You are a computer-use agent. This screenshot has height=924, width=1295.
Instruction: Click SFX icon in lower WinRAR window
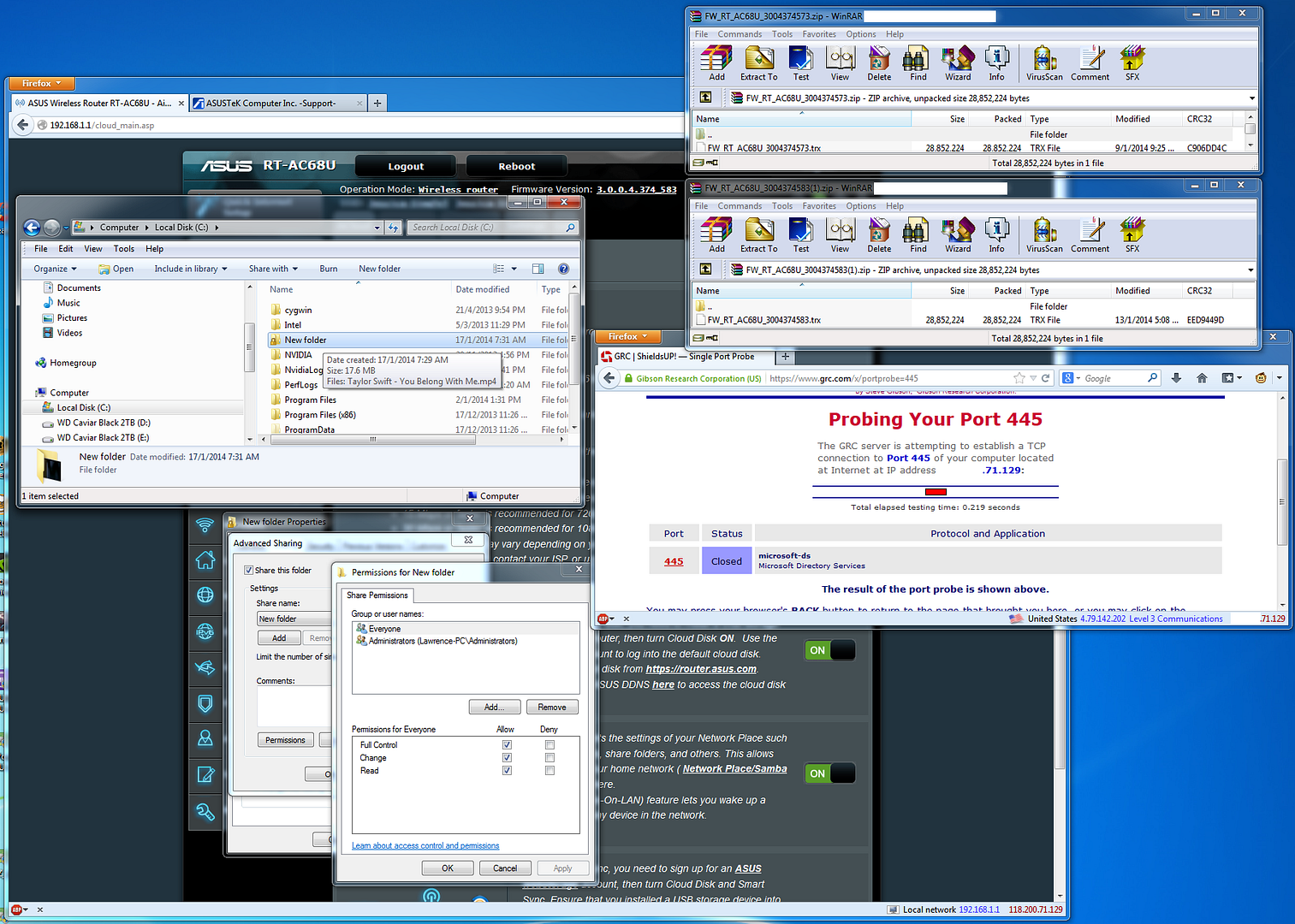point(1132,234)
